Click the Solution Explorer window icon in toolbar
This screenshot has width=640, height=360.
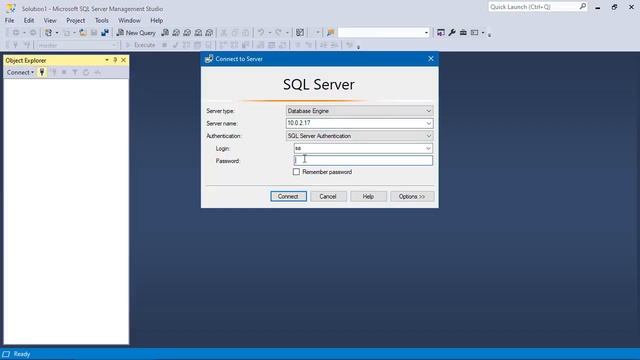click(441, 33)
